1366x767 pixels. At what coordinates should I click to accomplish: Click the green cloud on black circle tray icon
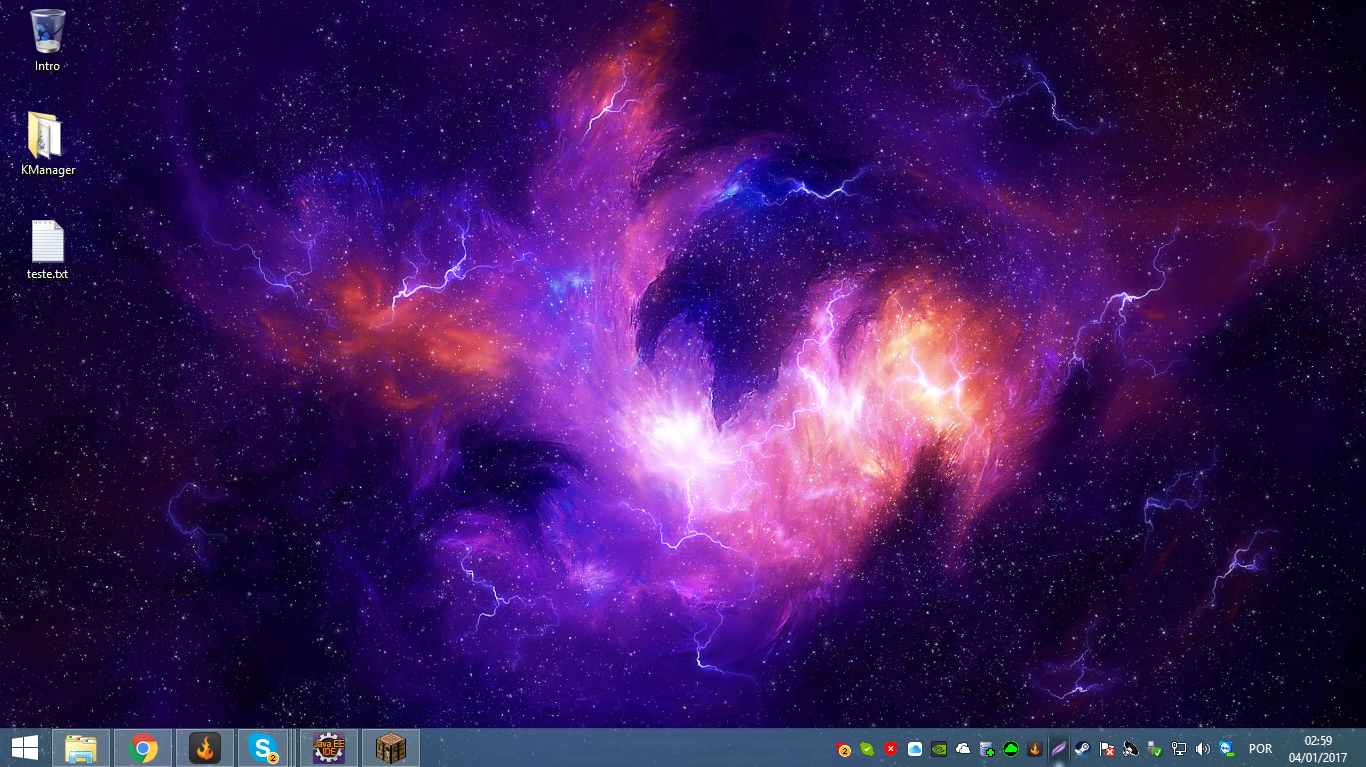[1011, 749]
